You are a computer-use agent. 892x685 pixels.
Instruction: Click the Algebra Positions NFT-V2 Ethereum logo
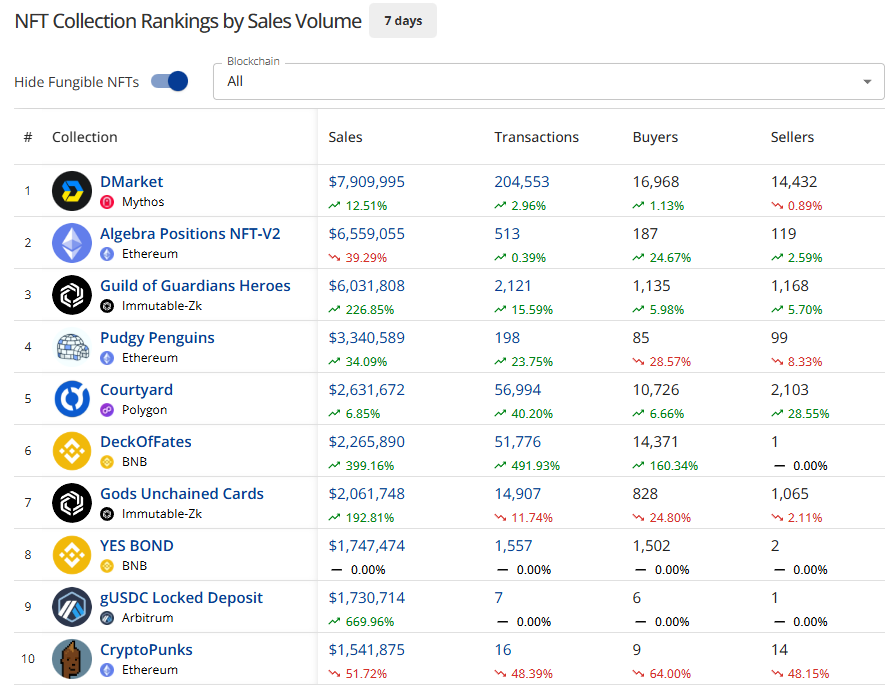coord(72,243)
